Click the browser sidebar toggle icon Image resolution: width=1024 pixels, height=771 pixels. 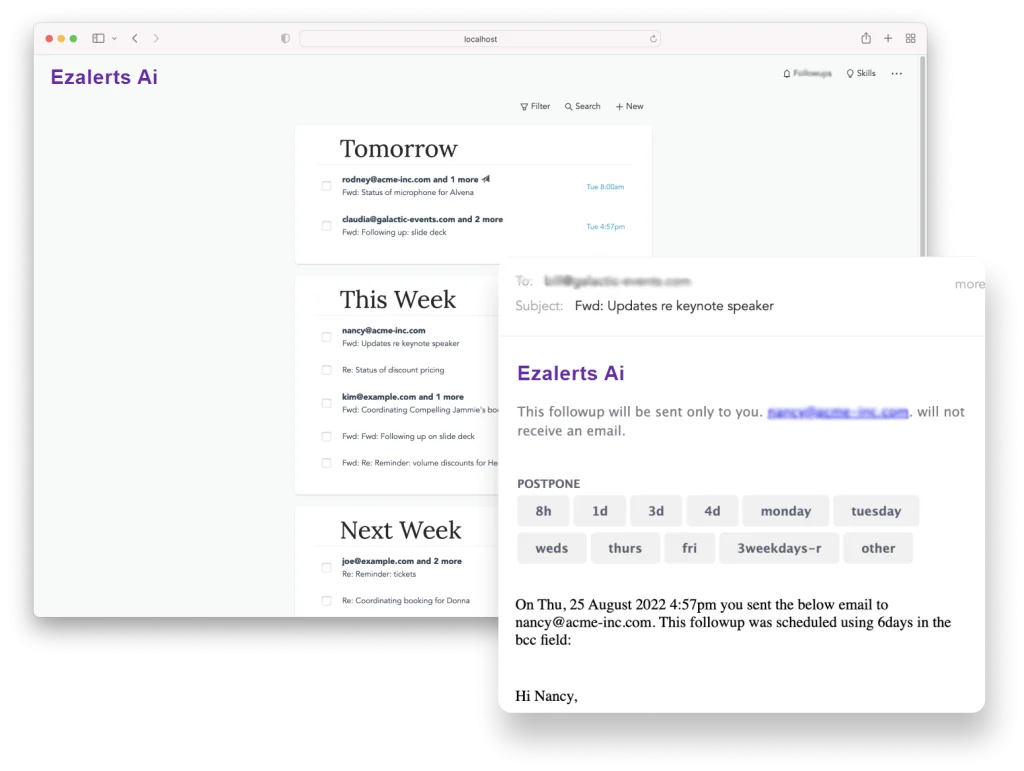click(98, 39)
